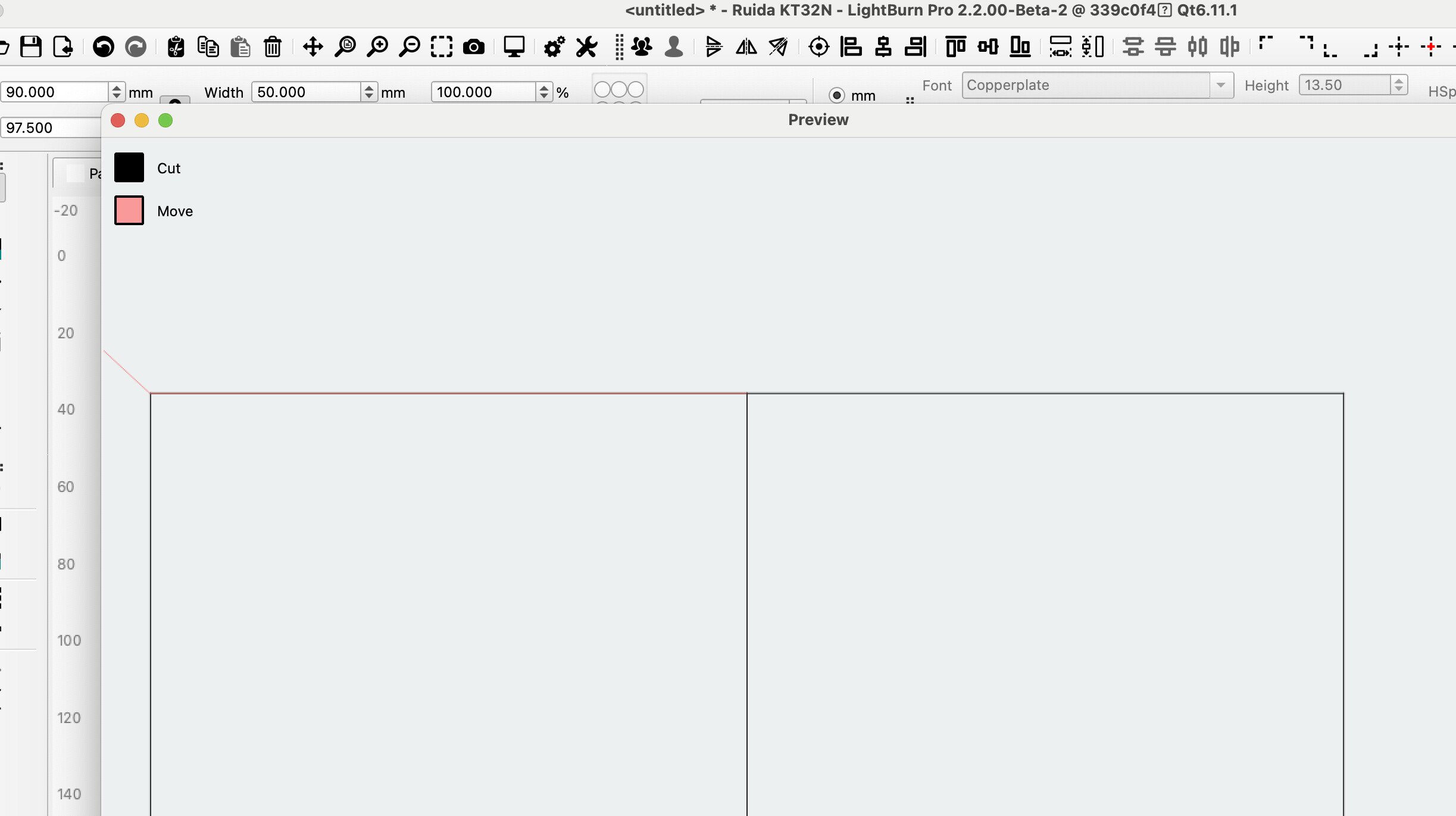Image resolution: width=1456 pixels, height=816 pixels.
Task: Move selection to the lower-left page corner
Action: point(1330,51)
